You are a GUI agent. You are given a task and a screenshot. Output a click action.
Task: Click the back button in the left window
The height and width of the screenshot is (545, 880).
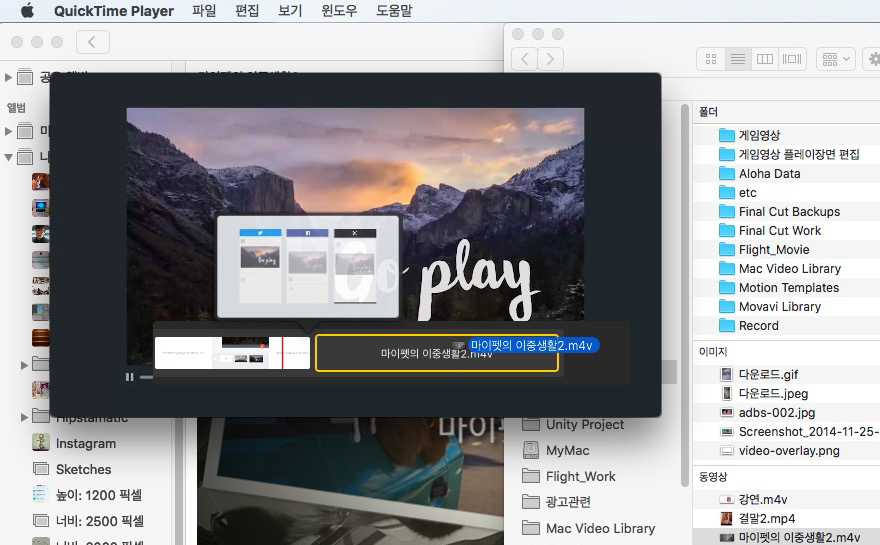click(92, 42)
